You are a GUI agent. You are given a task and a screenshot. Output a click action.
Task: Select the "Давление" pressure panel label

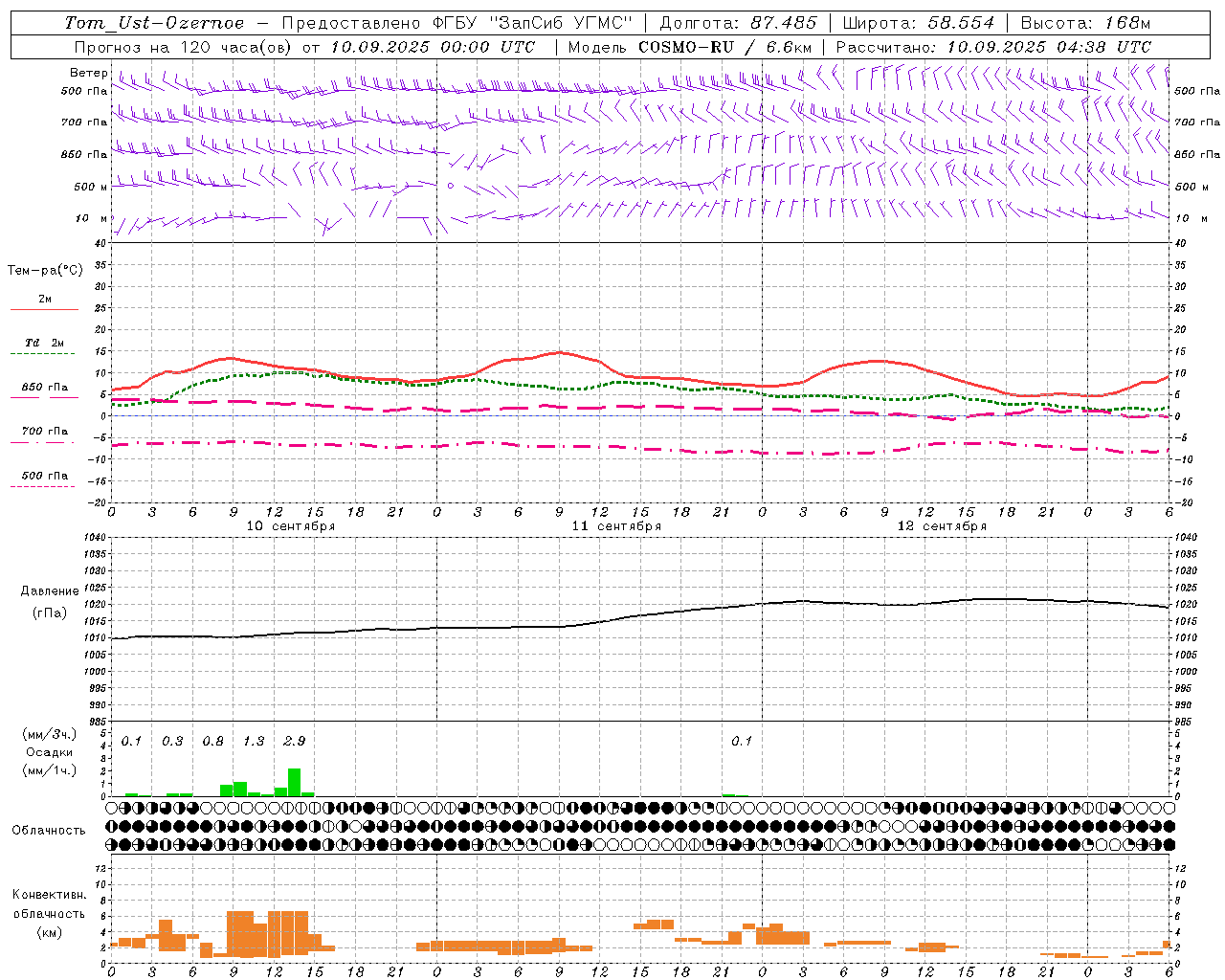point(50,591)
